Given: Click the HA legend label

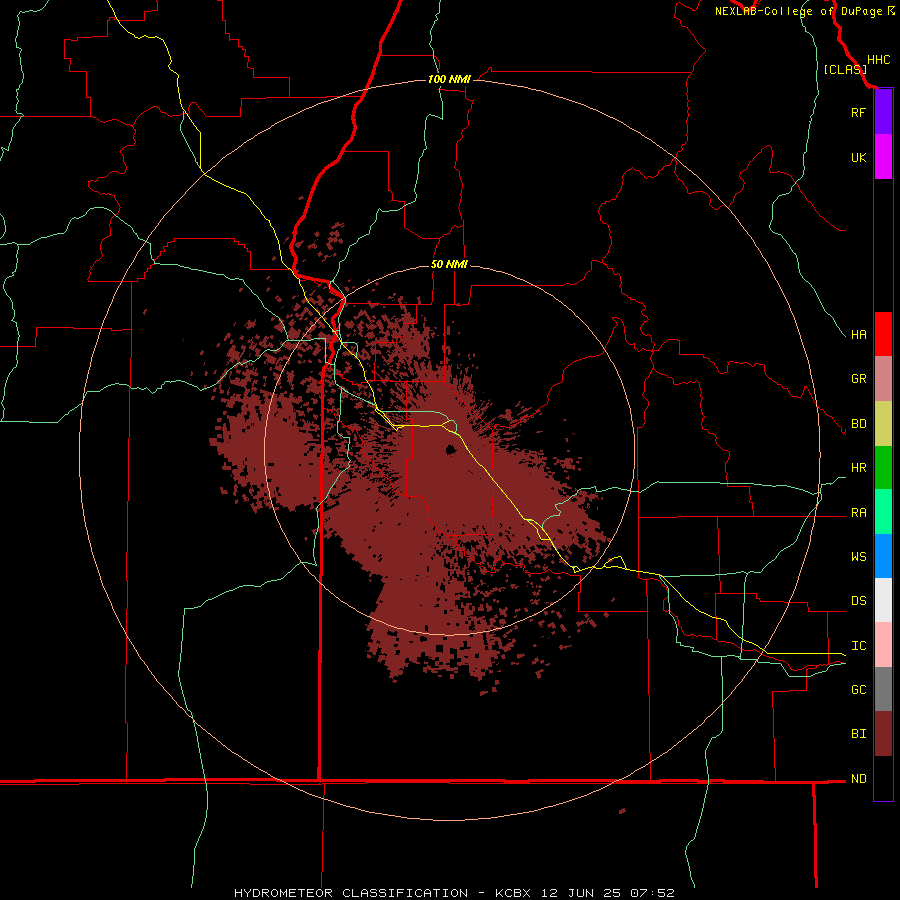Looking at the screenshot, I should coord(858,335).
